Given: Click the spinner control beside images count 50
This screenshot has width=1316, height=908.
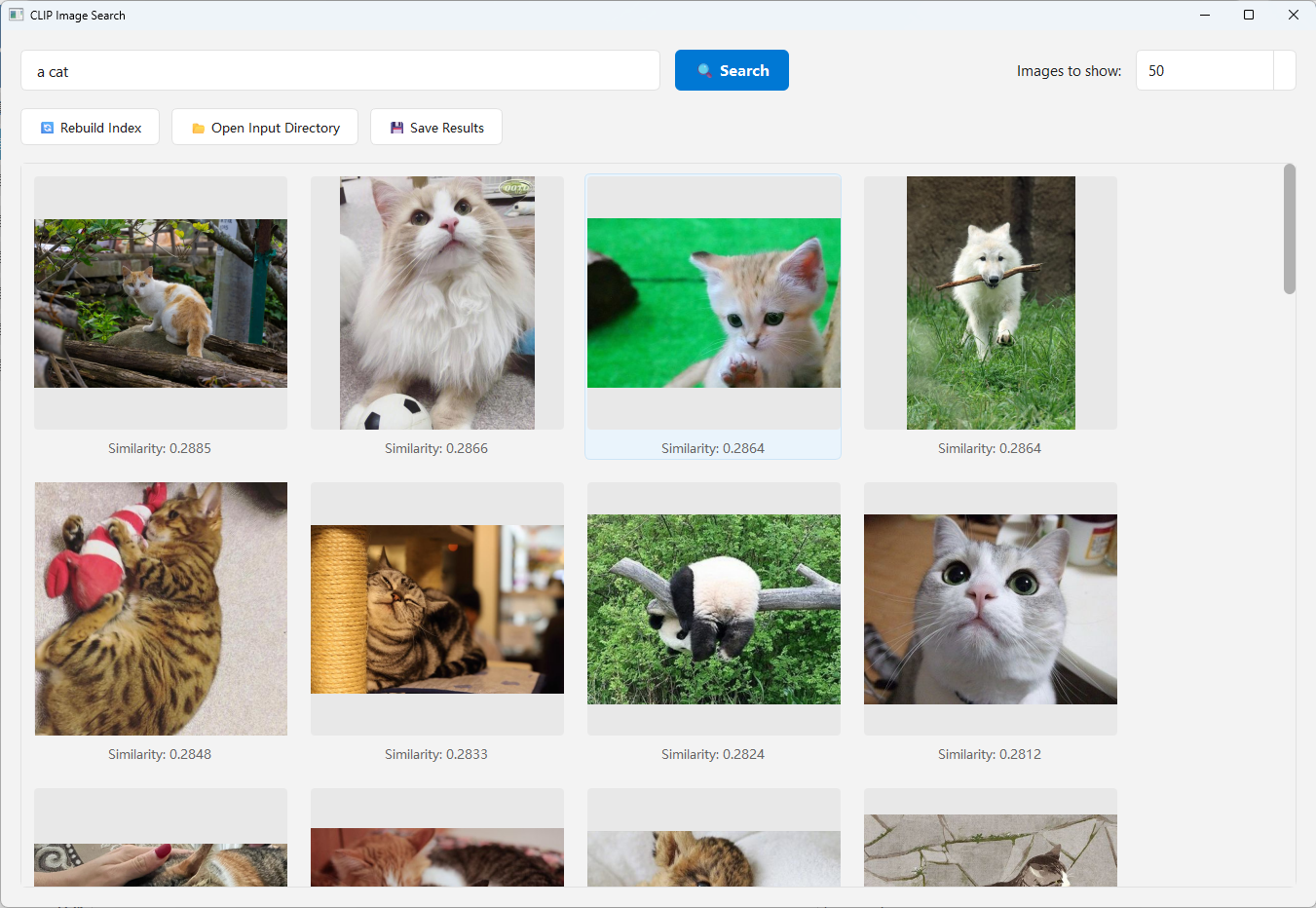Looking at the screenshot, I should pos(1285,70).
